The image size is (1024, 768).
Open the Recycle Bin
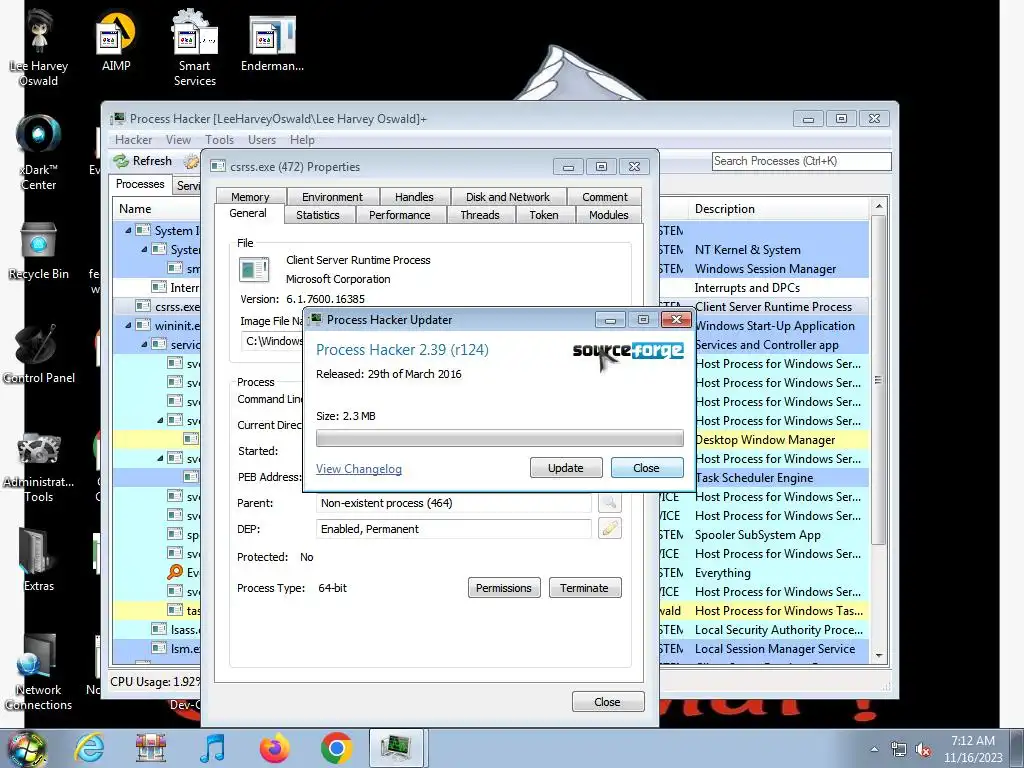[39, 250]
